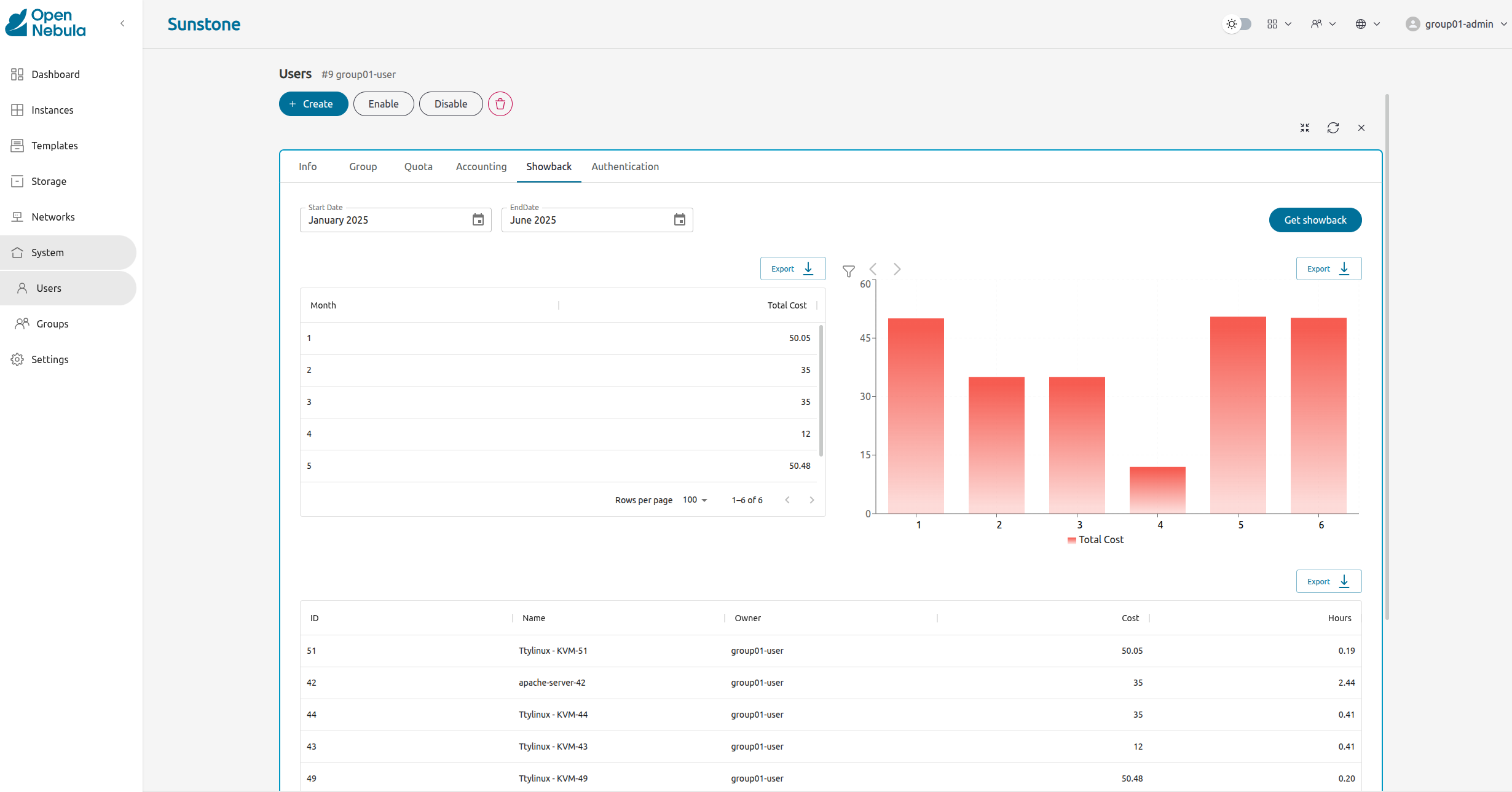This screenshot has height=792, width=1512.
Task: Open the language globe dropdown
Action: pos(1367,24)
